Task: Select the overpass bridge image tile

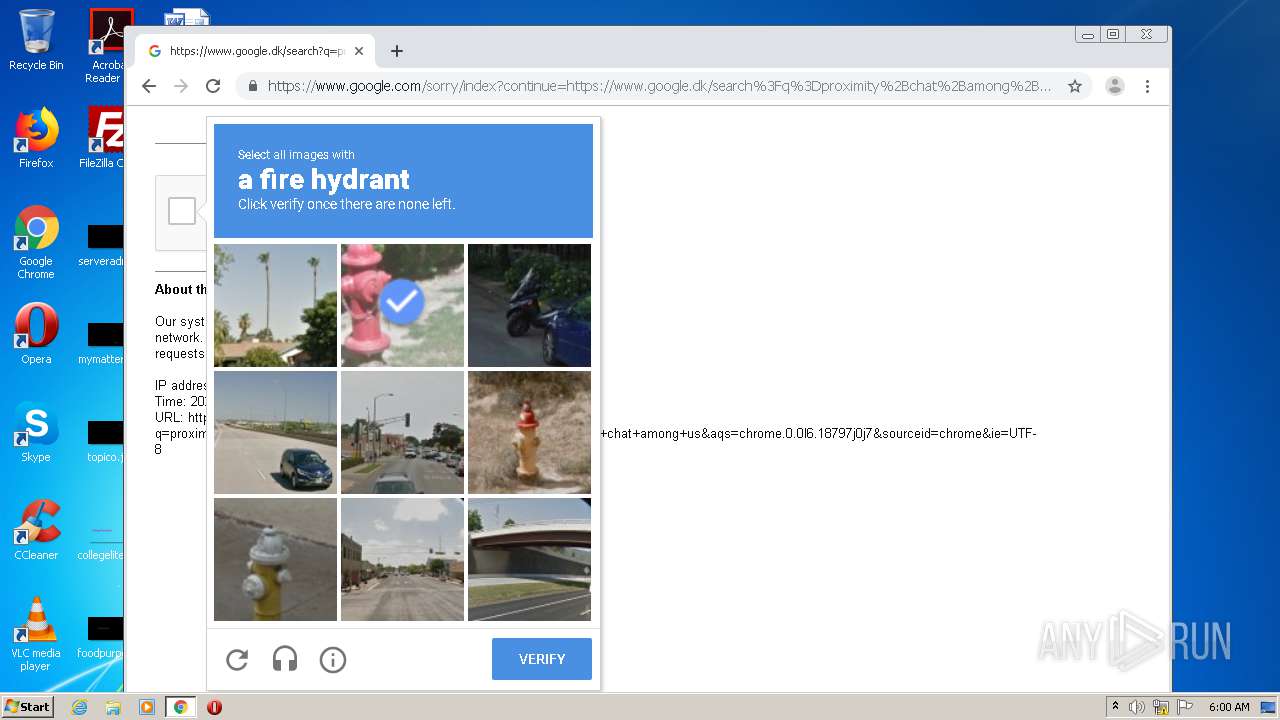Action: (529, 559)
